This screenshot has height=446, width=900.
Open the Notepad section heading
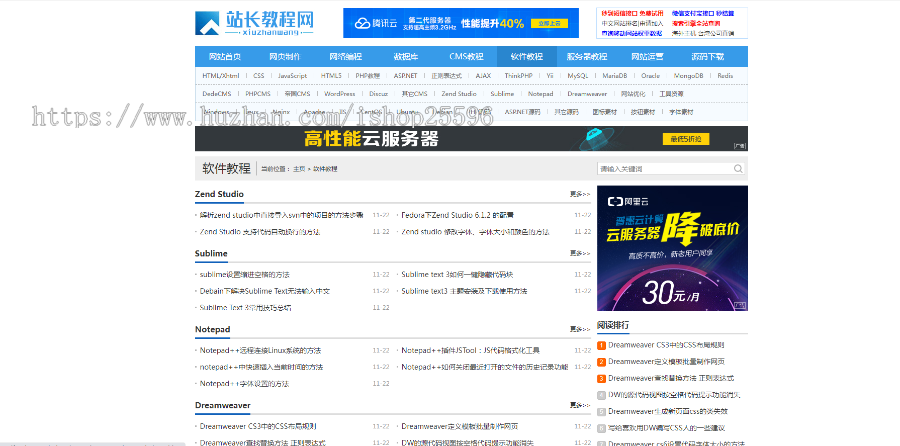[212, 329]
